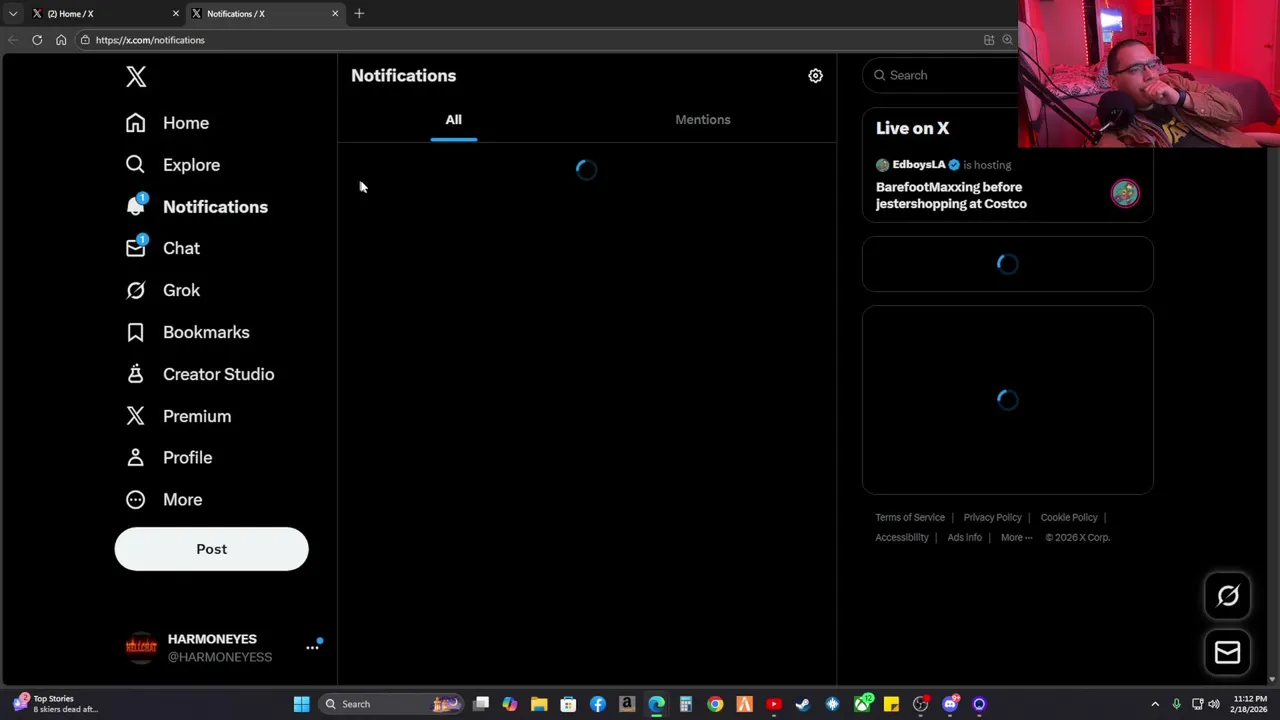Open the floating Grok button
This screenshot has width=1280, height=720.
(x=1227, y=596)
